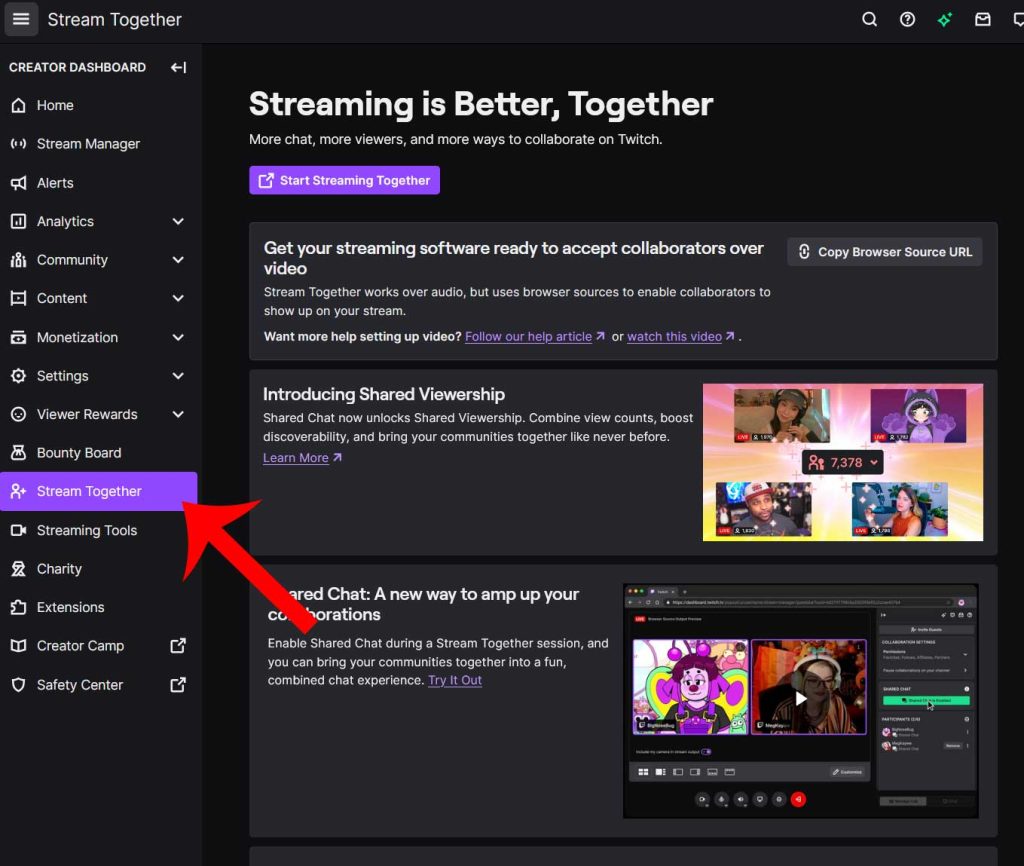Expand the Monetization menu
This screenshot has height=866, width=1024.
179,337
